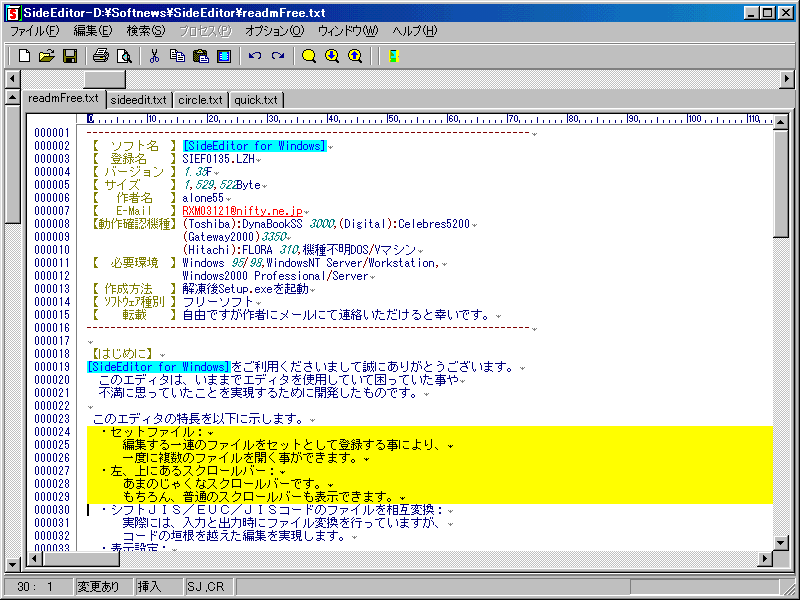
Task: Click the up arrow of the right-side vertical scrollbar
Action: (781, 122)
